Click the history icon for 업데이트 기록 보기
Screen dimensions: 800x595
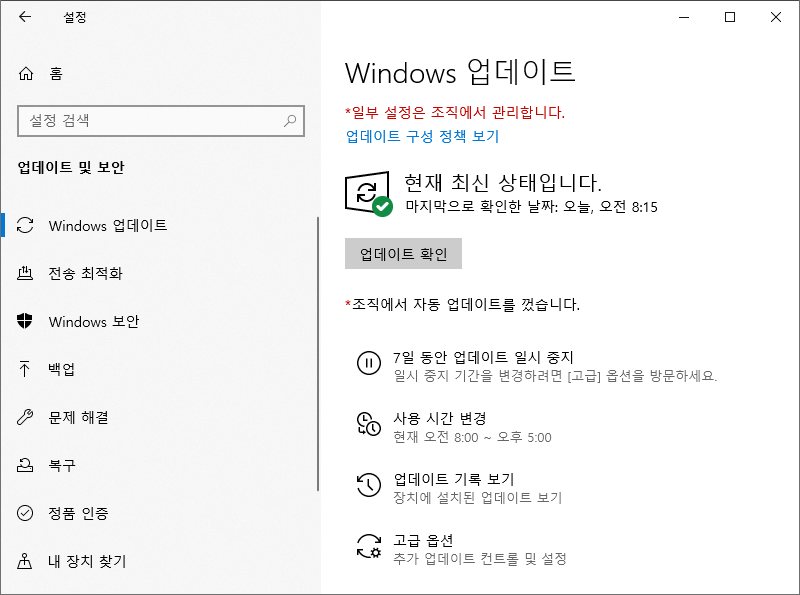point(368,485)
